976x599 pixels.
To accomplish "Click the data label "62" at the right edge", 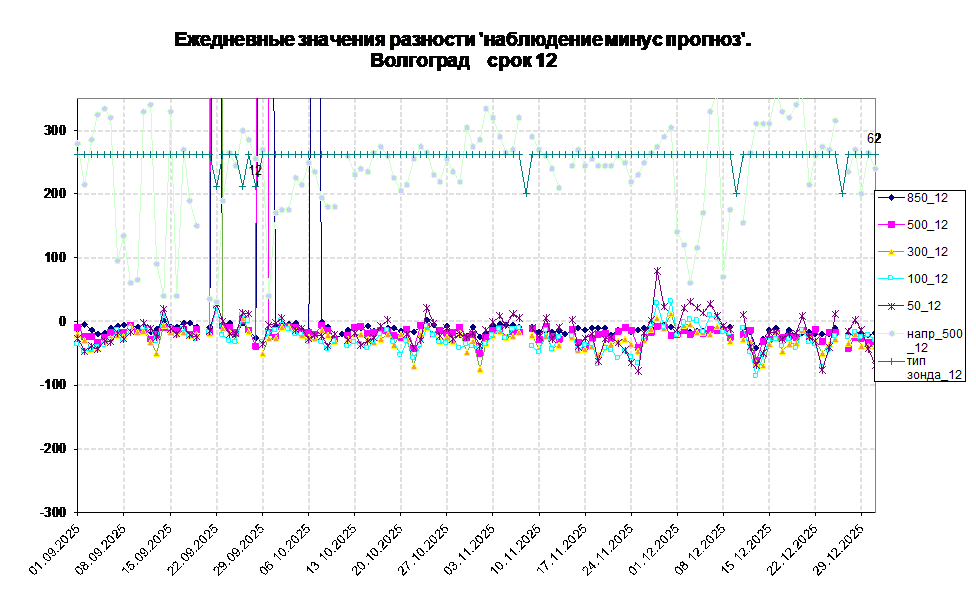I will pyautogui.click(x=871, y=139).
